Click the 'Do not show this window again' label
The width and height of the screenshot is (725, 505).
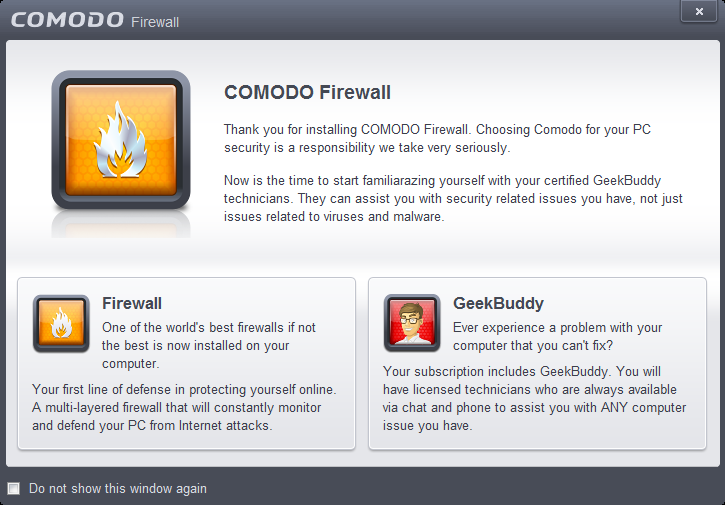click(117, 488)
